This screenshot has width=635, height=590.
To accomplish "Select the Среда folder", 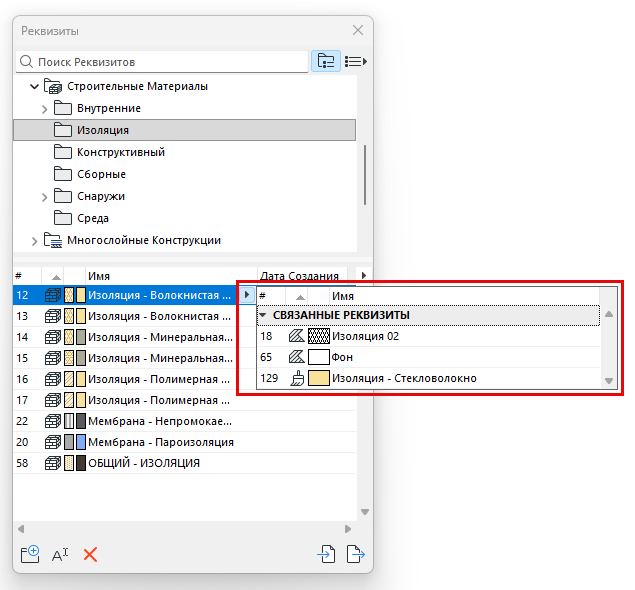I will (x=81, y=218).
